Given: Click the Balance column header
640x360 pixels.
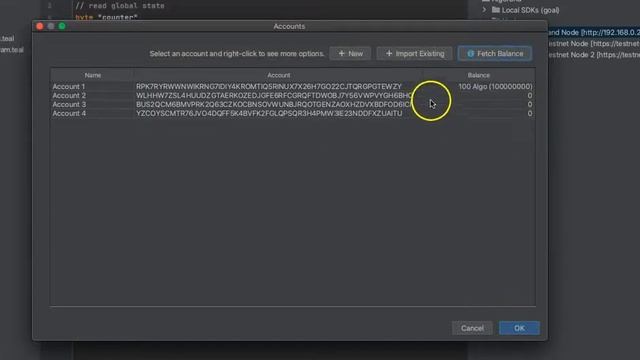Looking at the screenshot, I should point(479,75).
